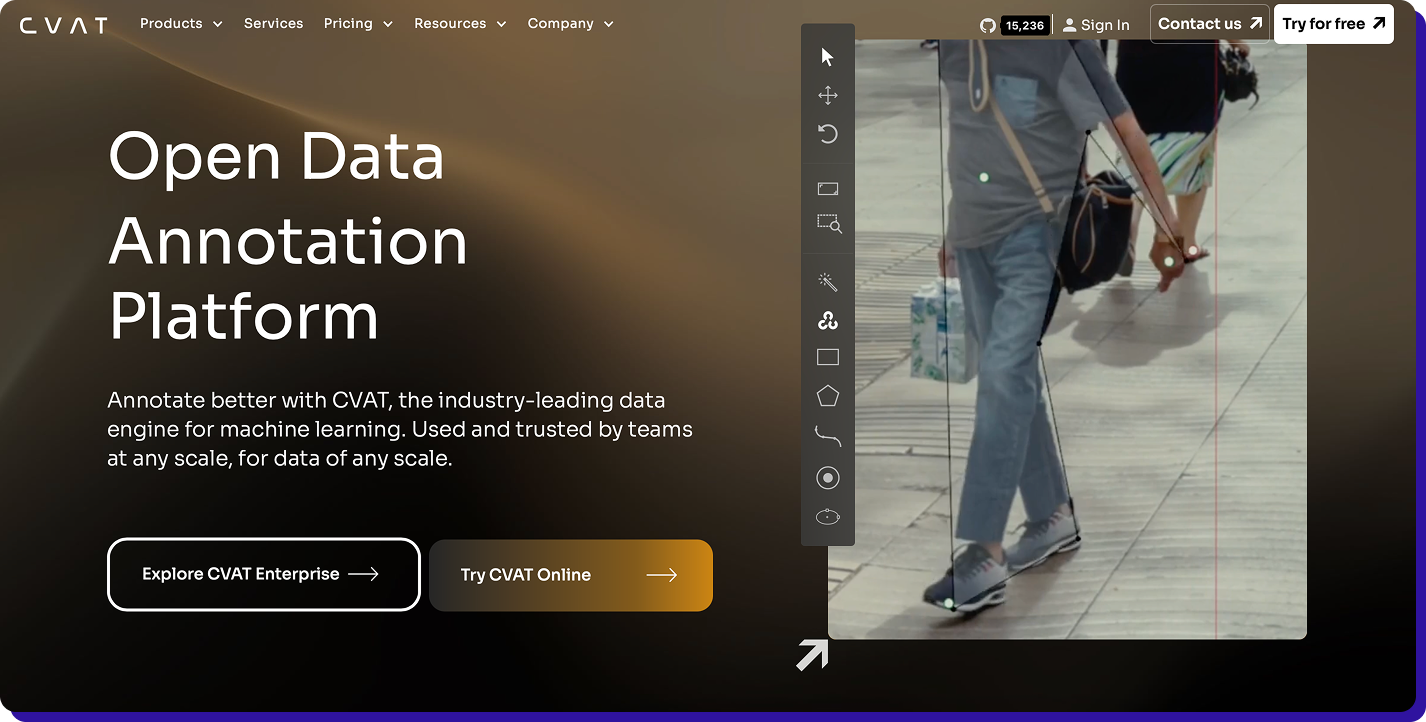Select the zoom region tool

(x=827, y=224)
